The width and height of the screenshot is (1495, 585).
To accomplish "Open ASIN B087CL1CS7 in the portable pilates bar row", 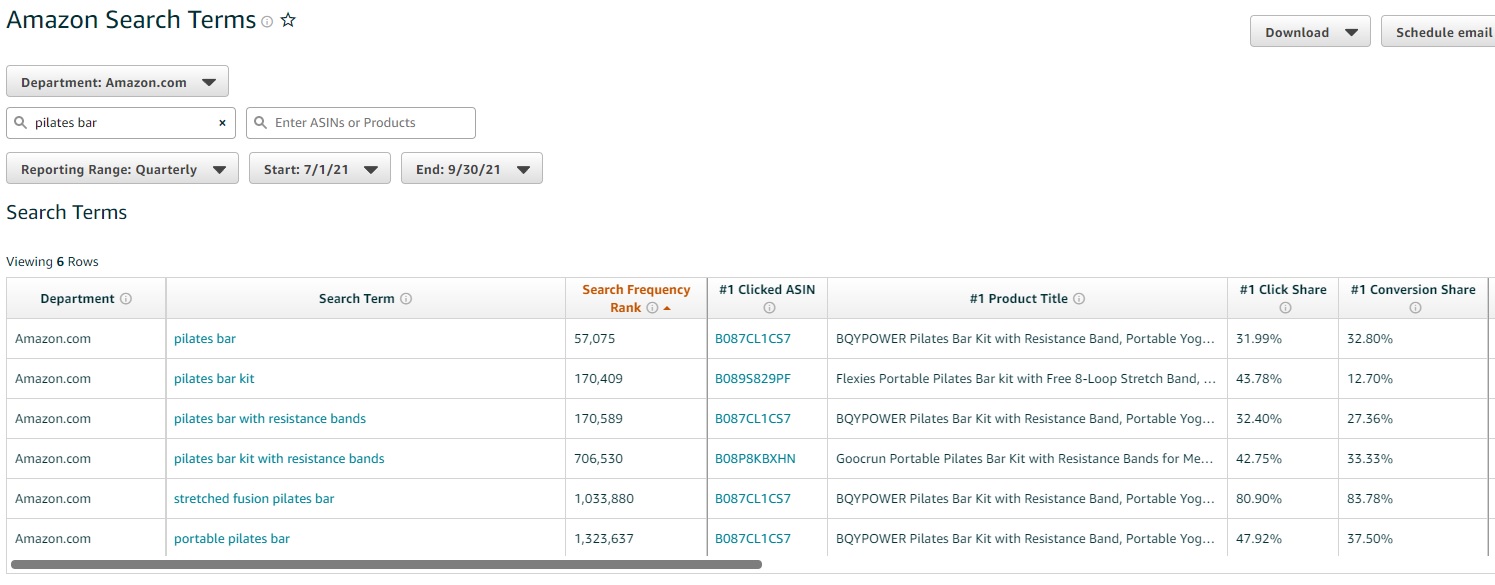I will pos(753,539).
